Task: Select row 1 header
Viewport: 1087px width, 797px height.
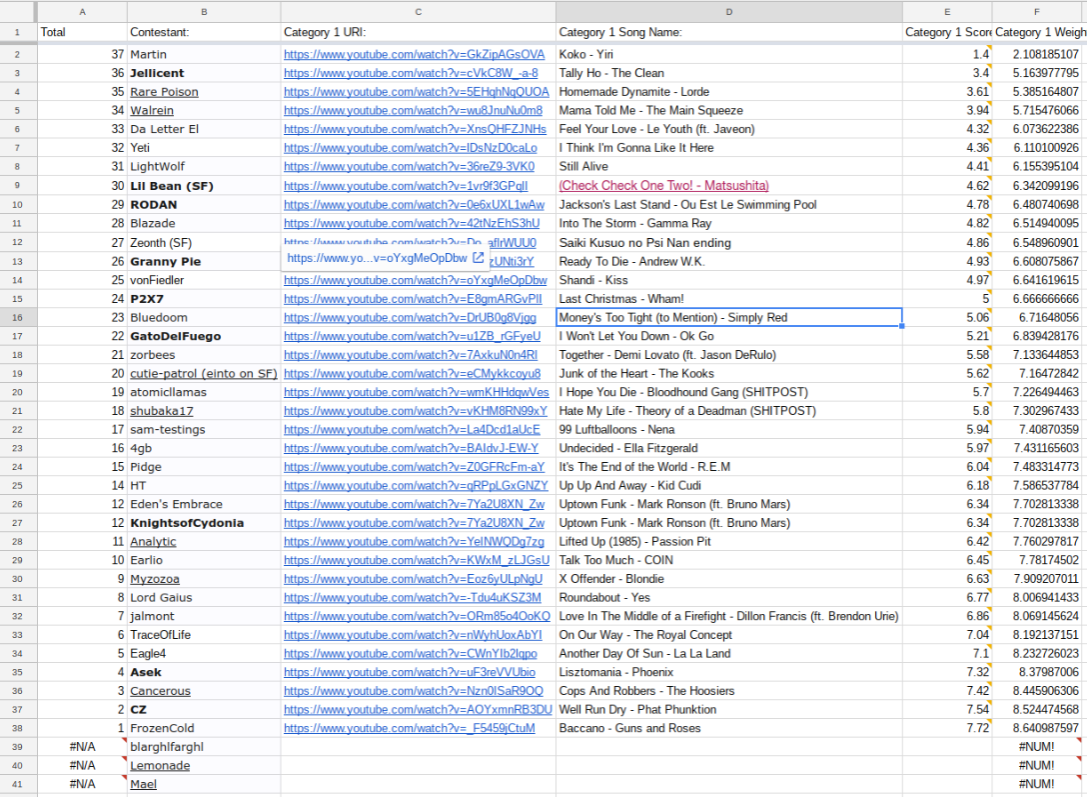Action: (17, 32)
